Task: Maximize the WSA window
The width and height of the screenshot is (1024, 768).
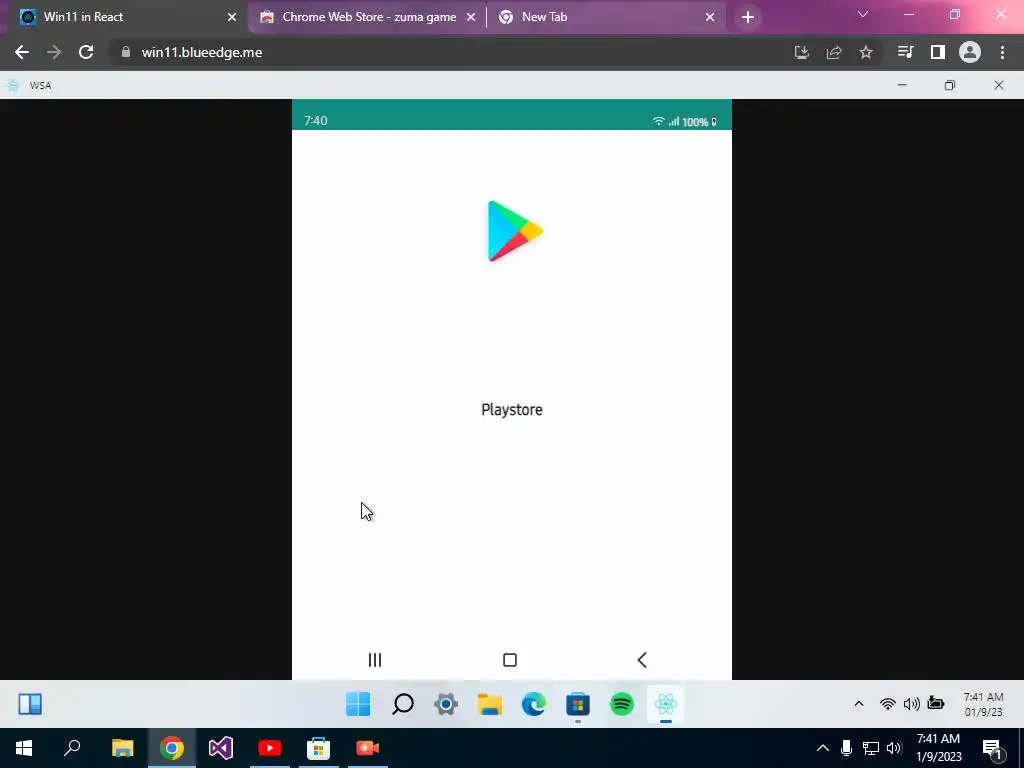Action: pyautogui.click(x=950, y=85)
